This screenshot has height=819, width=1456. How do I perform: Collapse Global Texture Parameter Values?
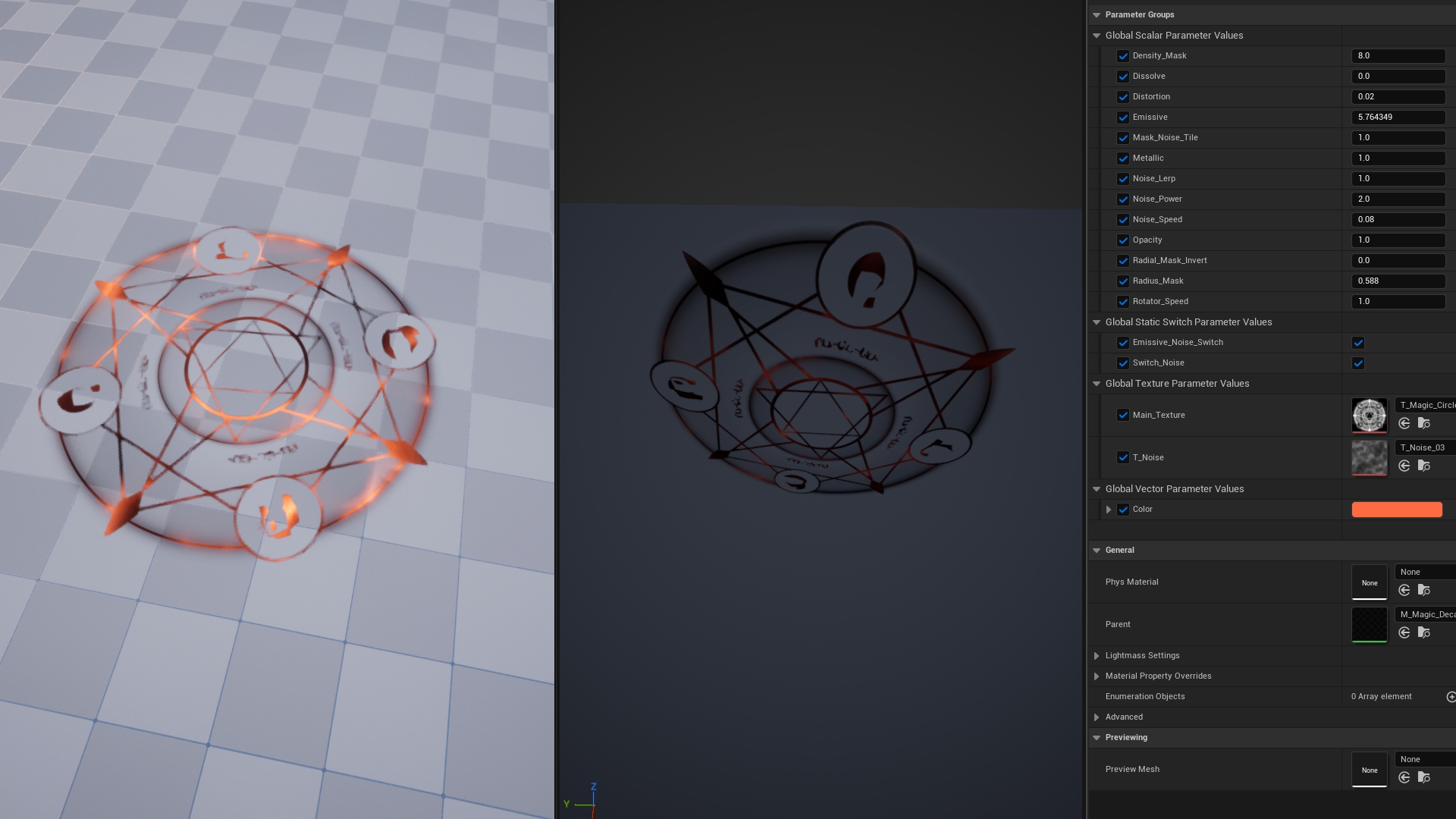click(x=1097, y=384)
